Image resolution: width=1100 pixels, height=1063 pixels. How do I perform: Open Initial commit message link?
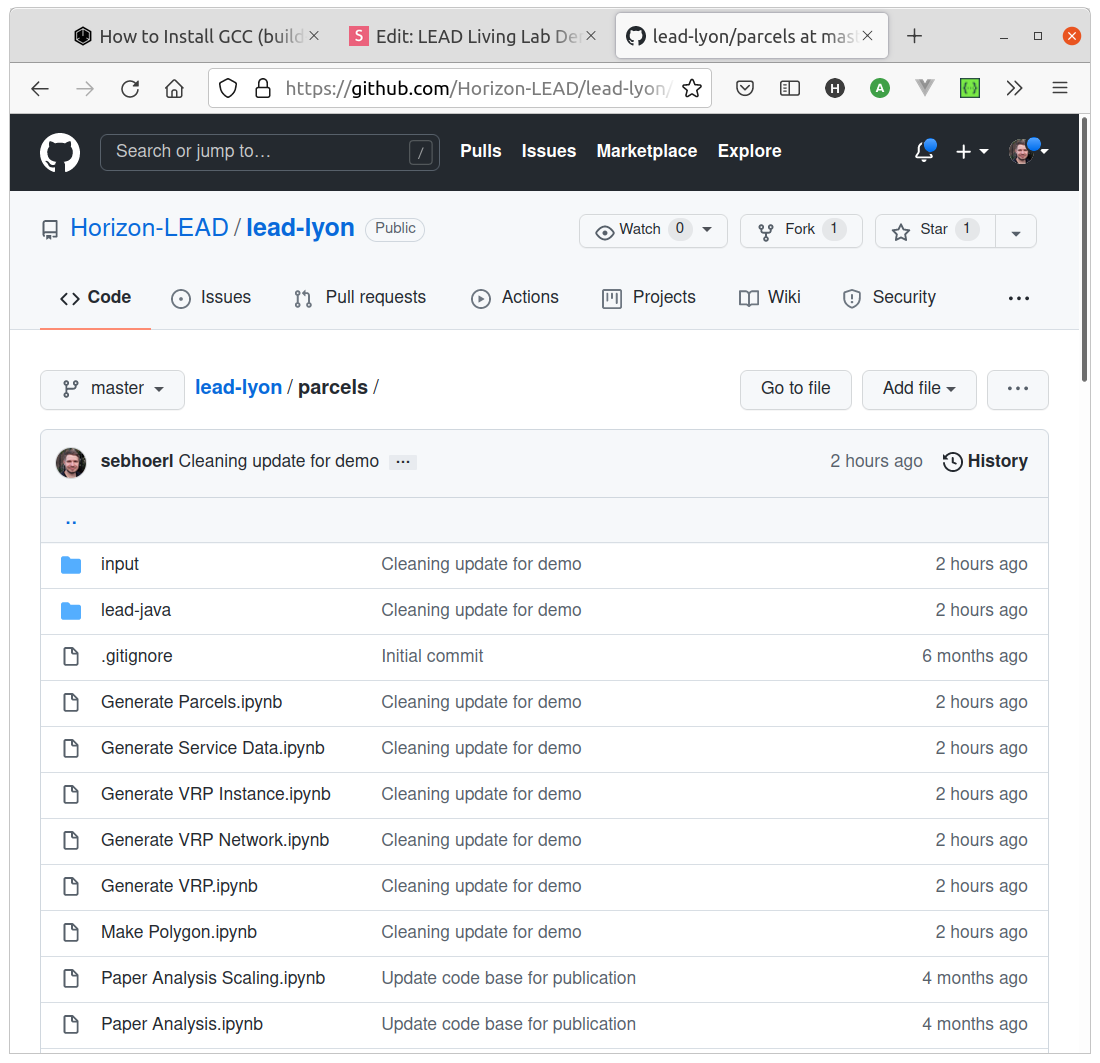point(432,656)
